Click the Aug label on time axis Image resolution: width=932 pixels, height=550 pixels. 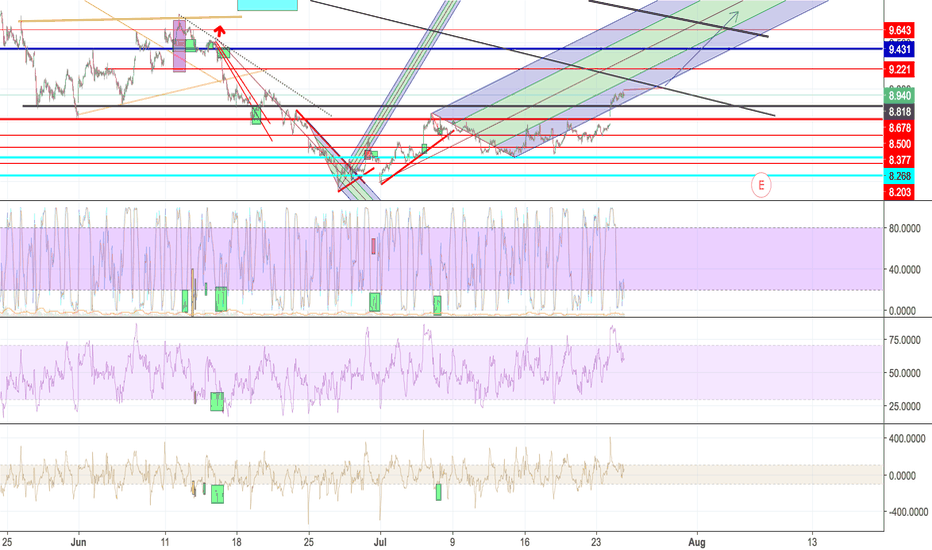(697, 542)
